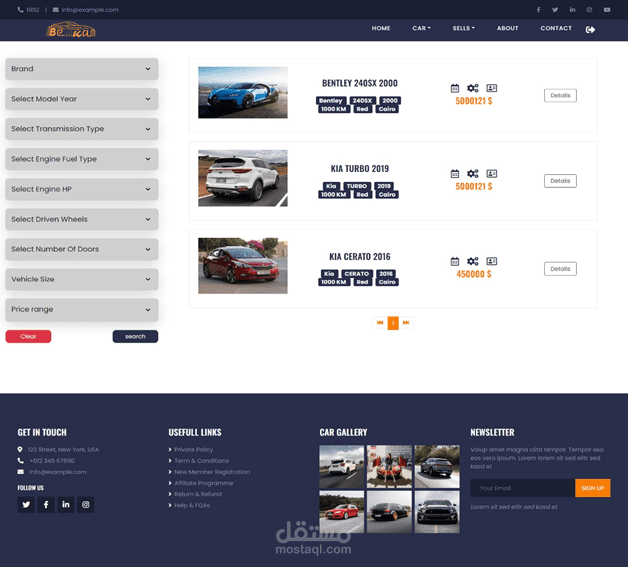Viewport: 628px width, 567px height.
Task: Click the Your Email input field
Action: pyautogui.click(x=523, y=488)
